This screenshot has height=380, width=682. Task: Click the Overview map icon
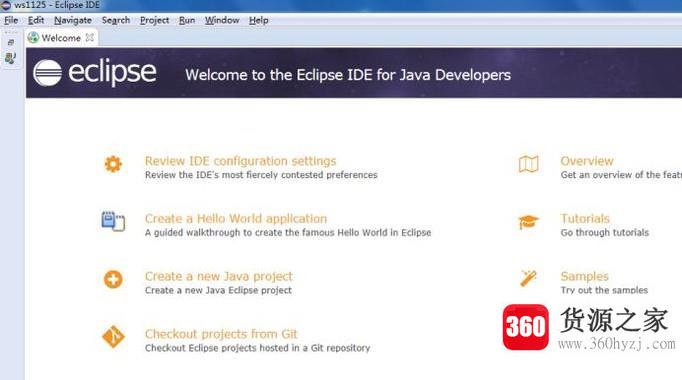(528, 164)
